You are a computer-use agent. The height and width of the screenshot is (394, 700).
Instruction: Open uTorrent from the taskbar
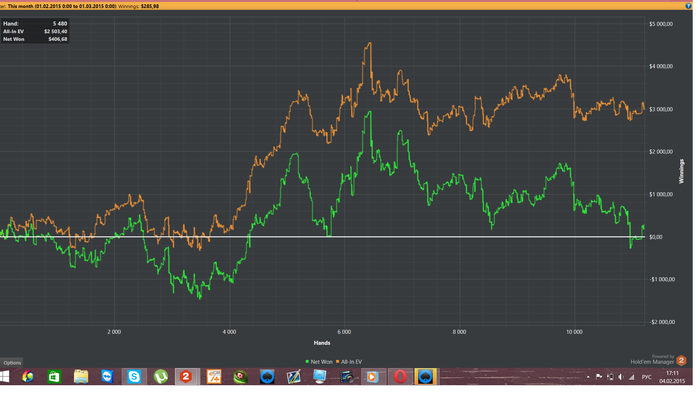coord(161,377)
